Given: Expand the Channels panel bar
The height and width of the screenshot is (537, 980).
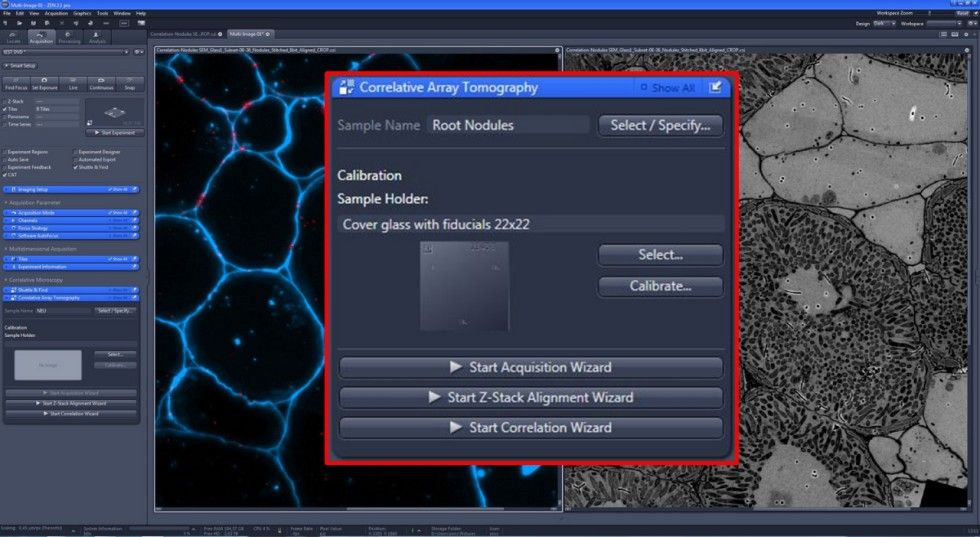Looking at the screenshot, I should tap(71, 220).
